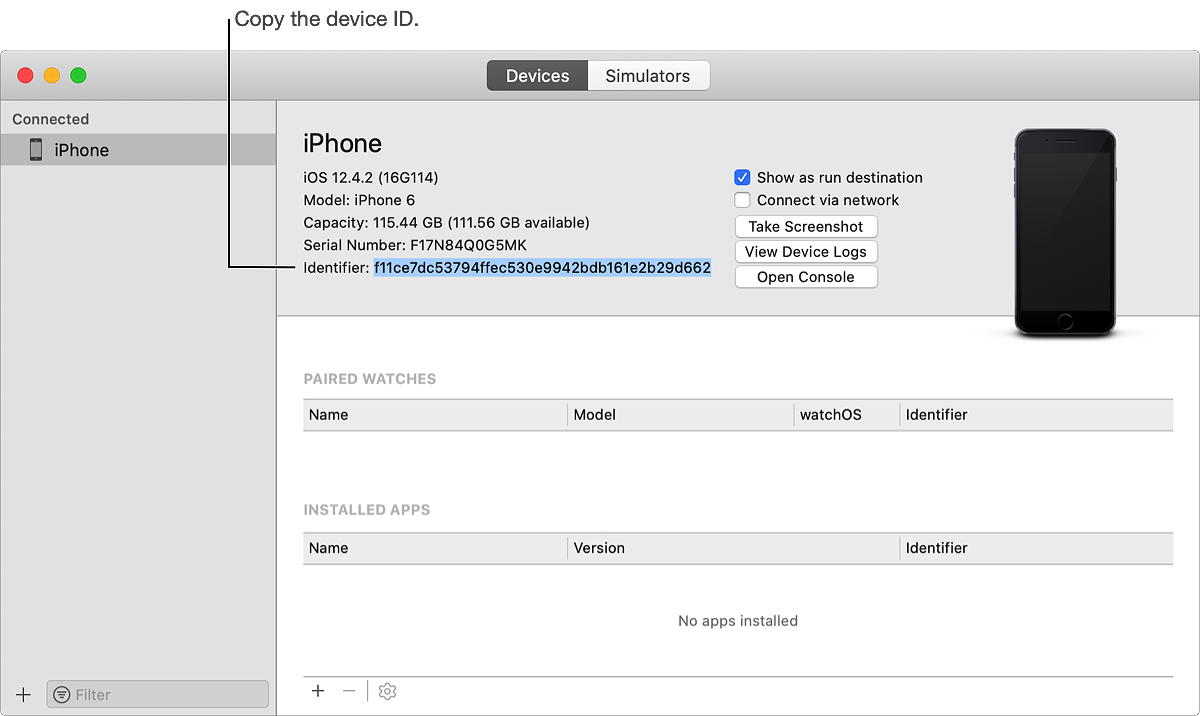1200x716 pixels.
Task: Click the iOS 12.4.2 (16G114) version text
Action: pos(371,177)
